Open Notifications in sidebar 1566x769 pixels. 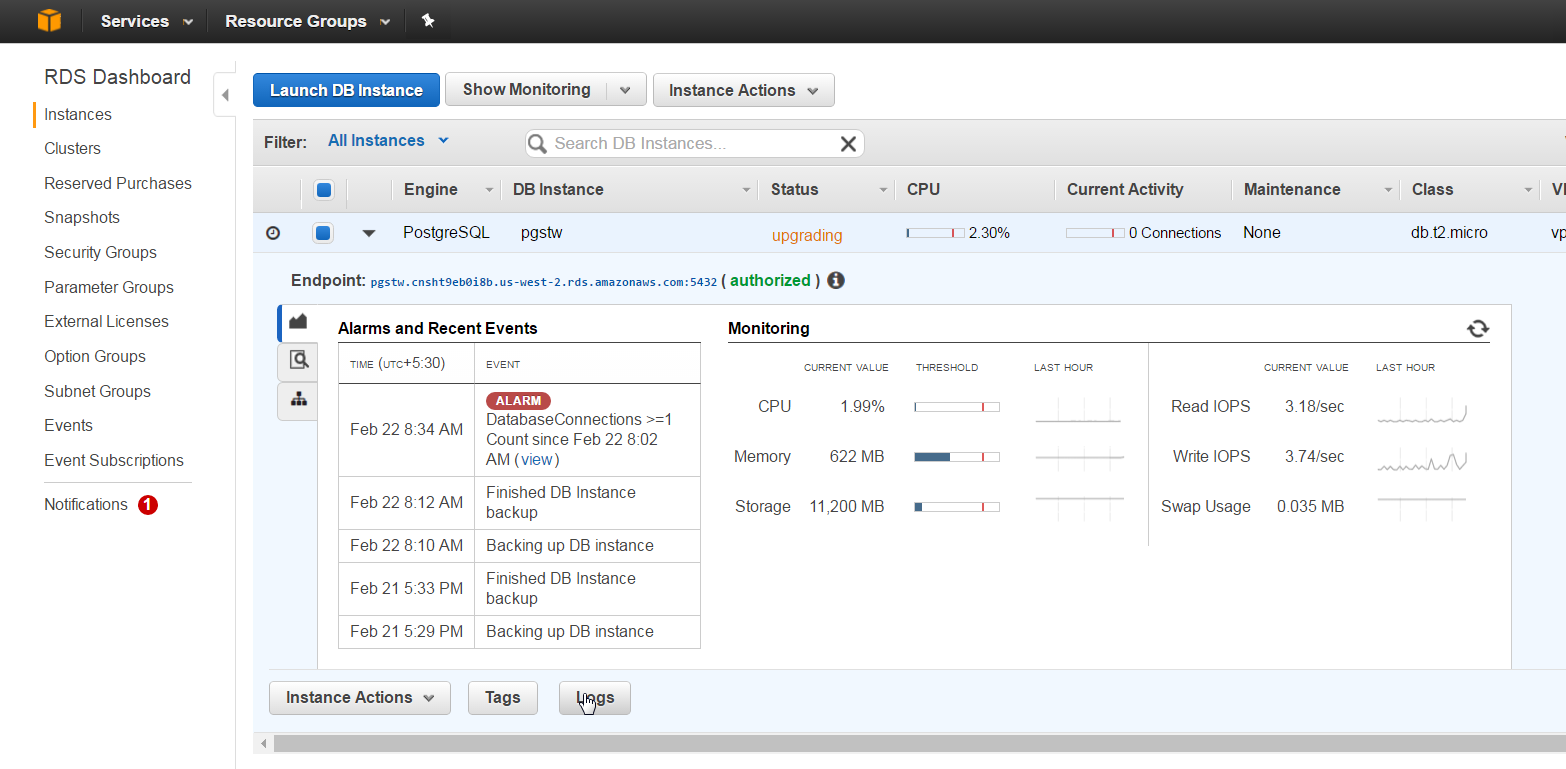click(x=86, y=505)
